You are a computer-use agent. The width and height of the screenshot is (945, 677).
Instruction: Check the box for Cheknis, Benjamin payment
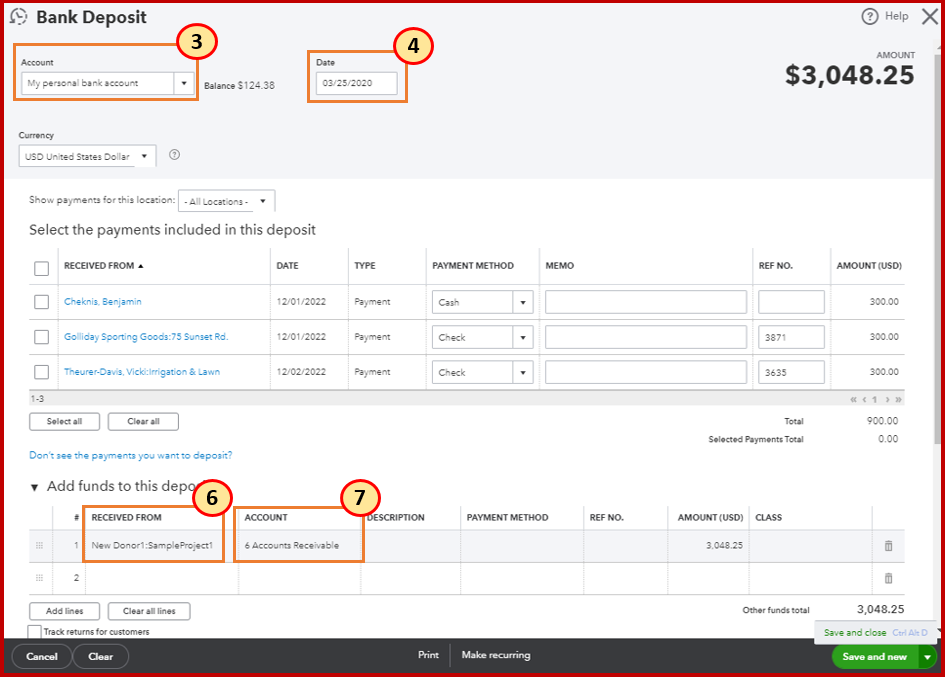[x=42, y=302]
